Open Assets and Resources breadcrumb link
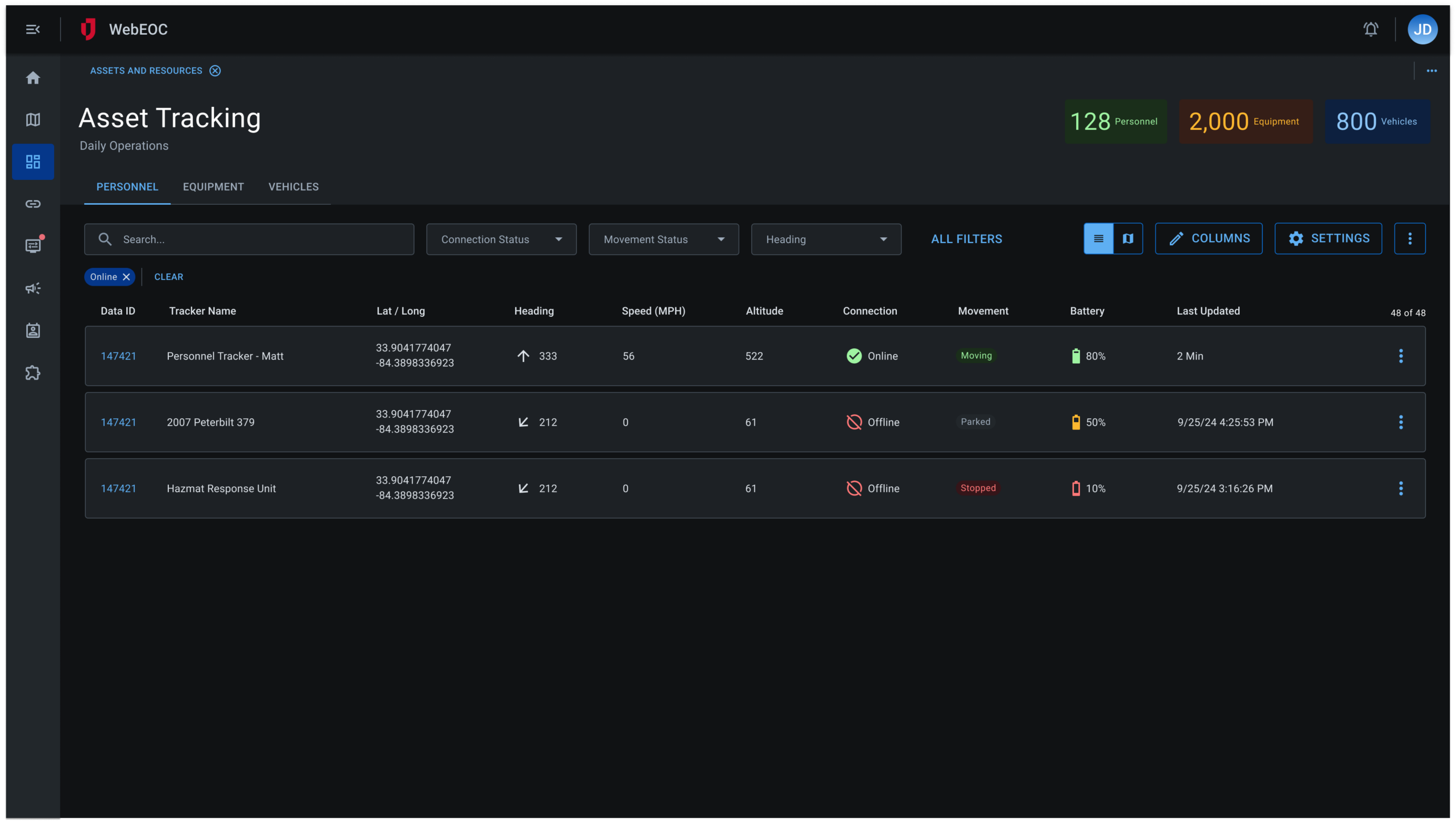 click(146, 71)
